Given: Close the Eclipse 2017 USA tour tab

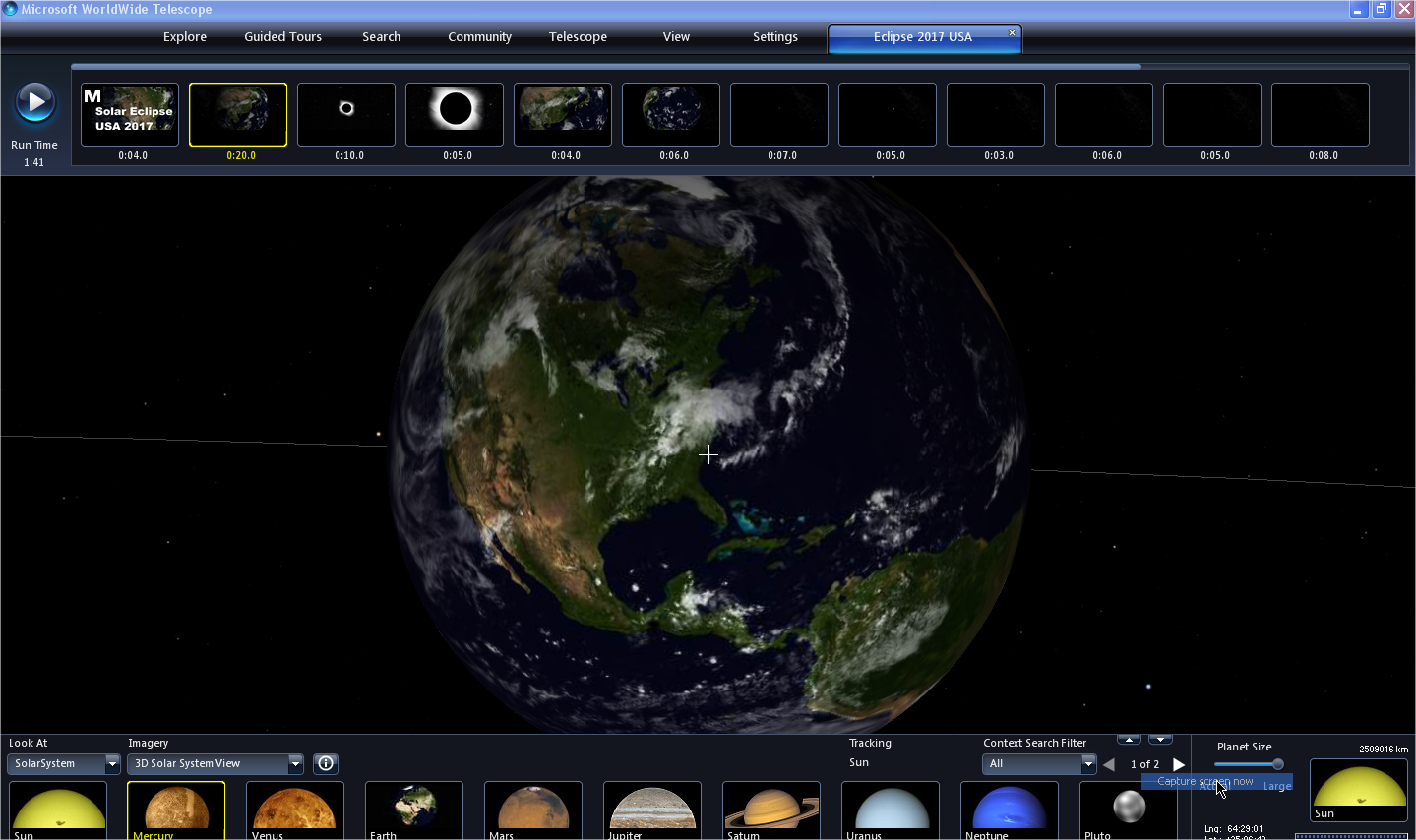Looking at the screenshot, I should 1012,32.
